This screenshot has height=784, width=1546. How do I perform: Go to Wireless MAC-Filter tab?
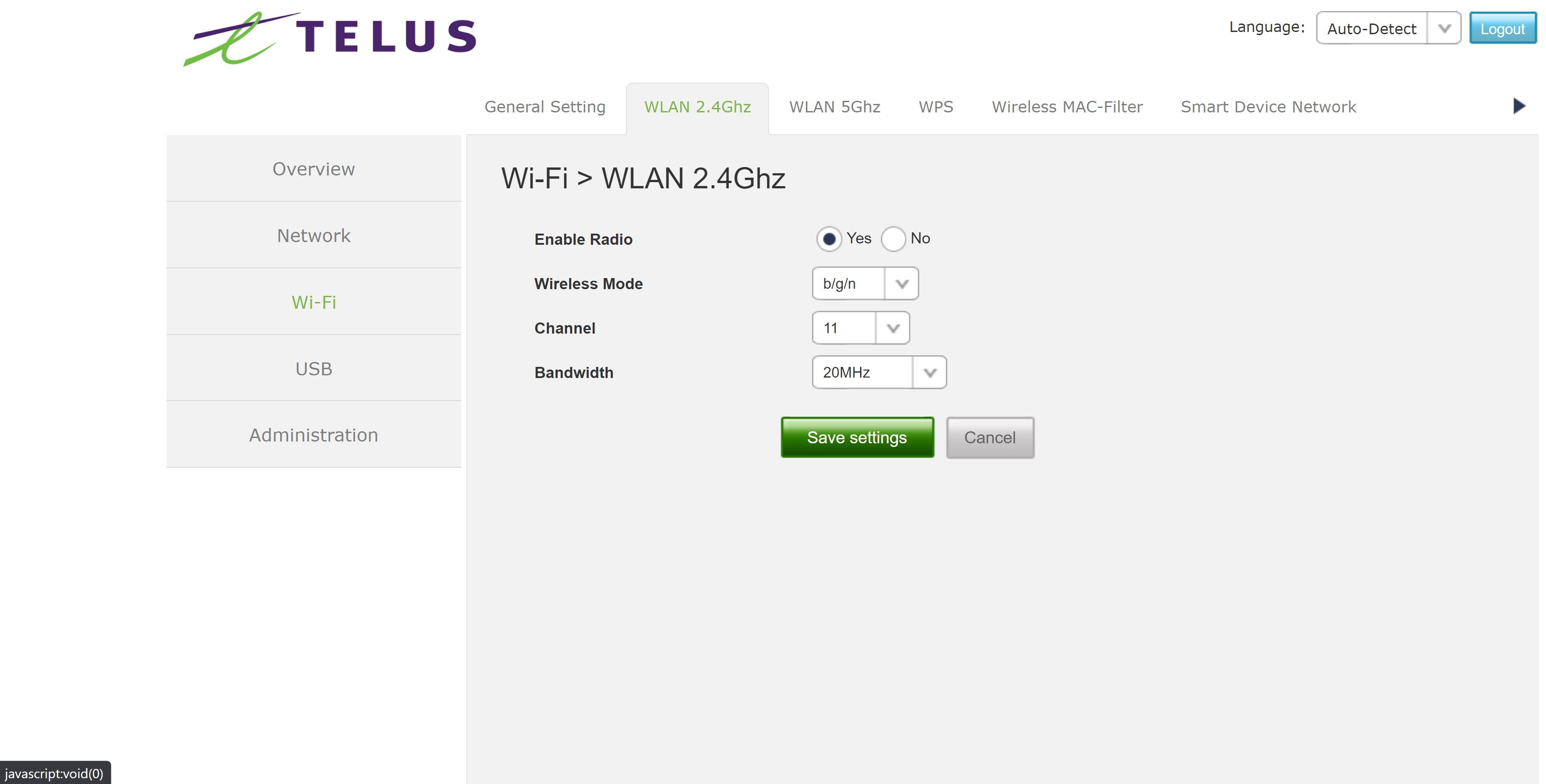(x=1067, y=107)
